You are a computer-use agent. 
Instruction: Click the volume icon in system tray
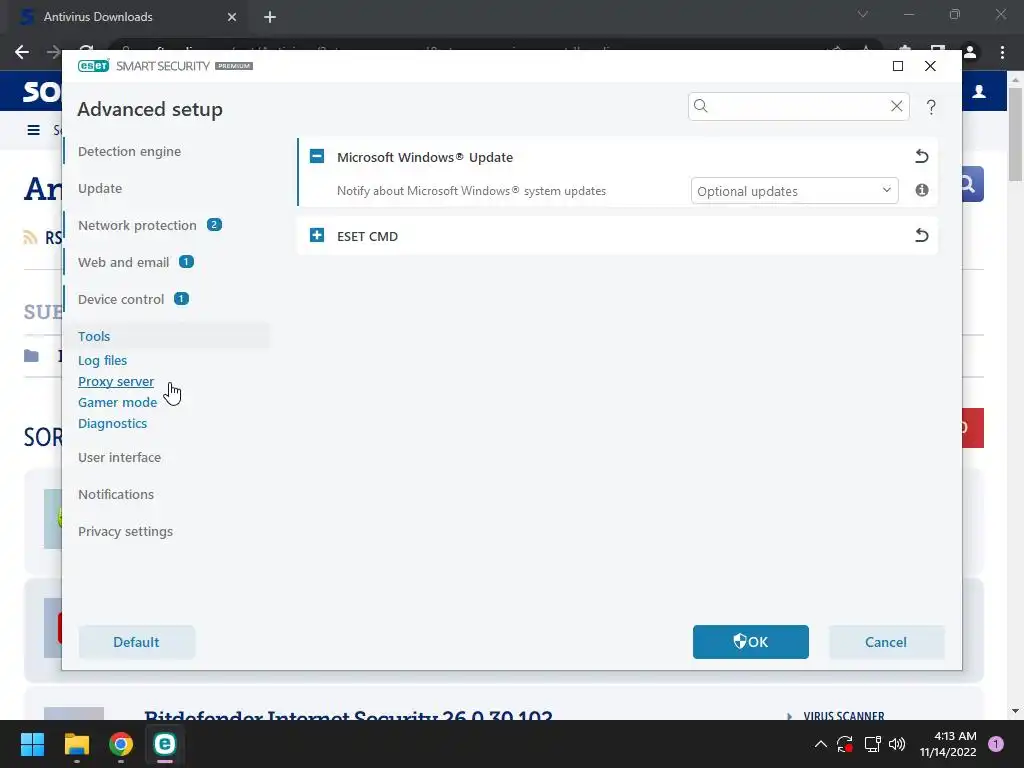point(897,744)
